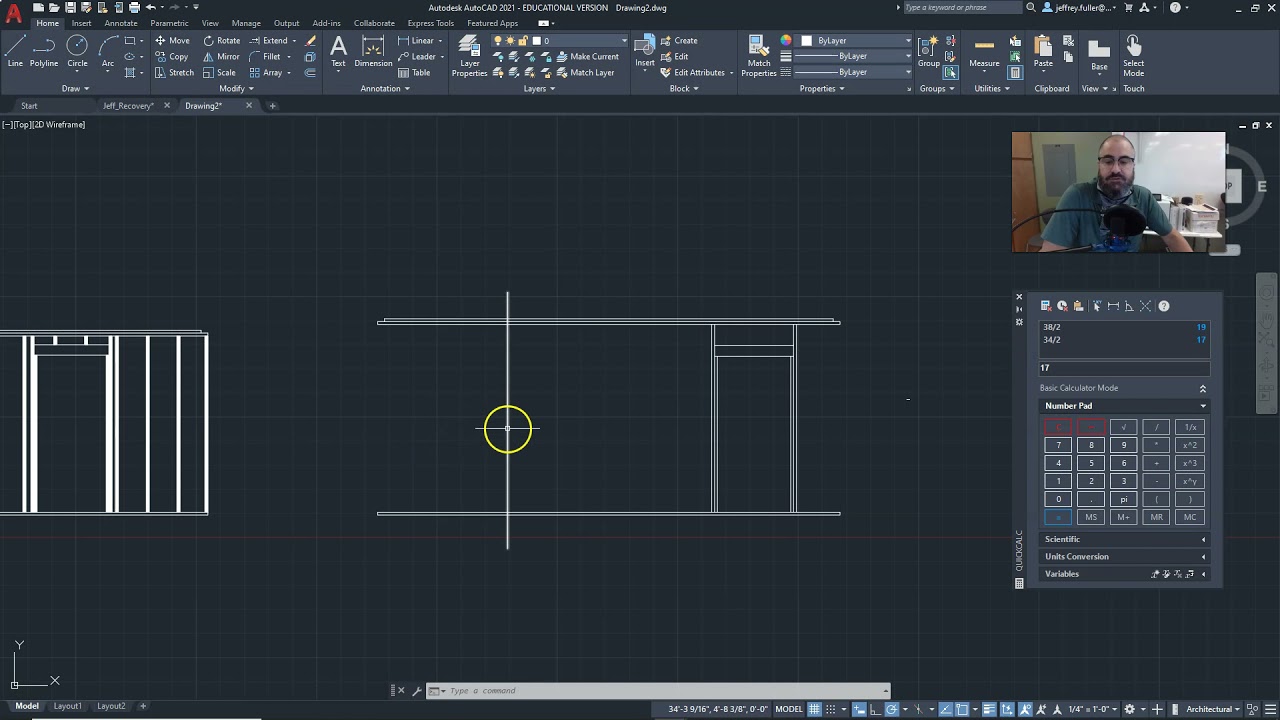Expand the Annotation panel dropdown
The width and height of the screenshot is (1280, 720).
click(385, 88)
